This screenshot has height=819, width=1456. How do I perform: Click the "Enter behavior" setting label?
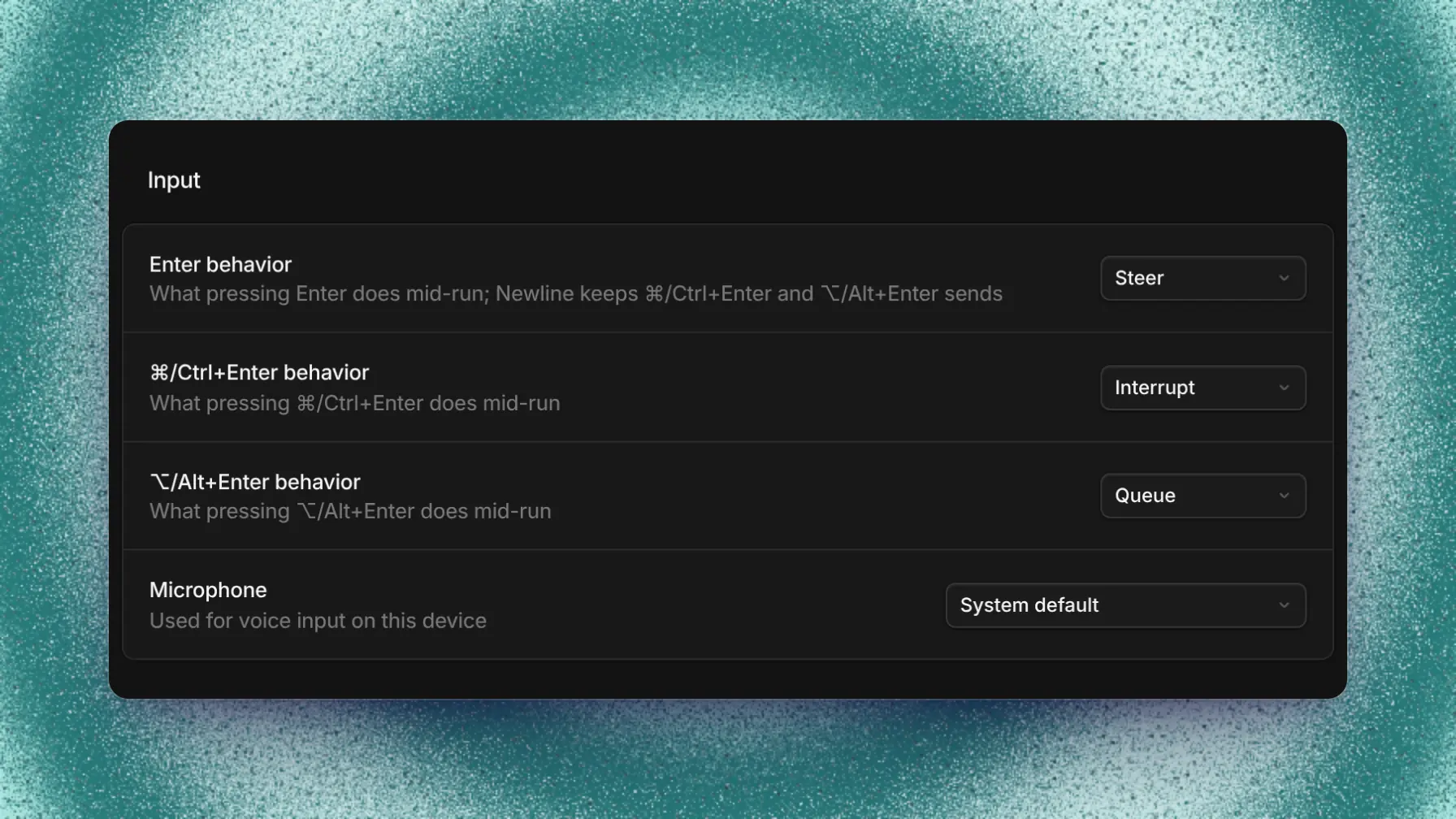[x=220, y=264]
